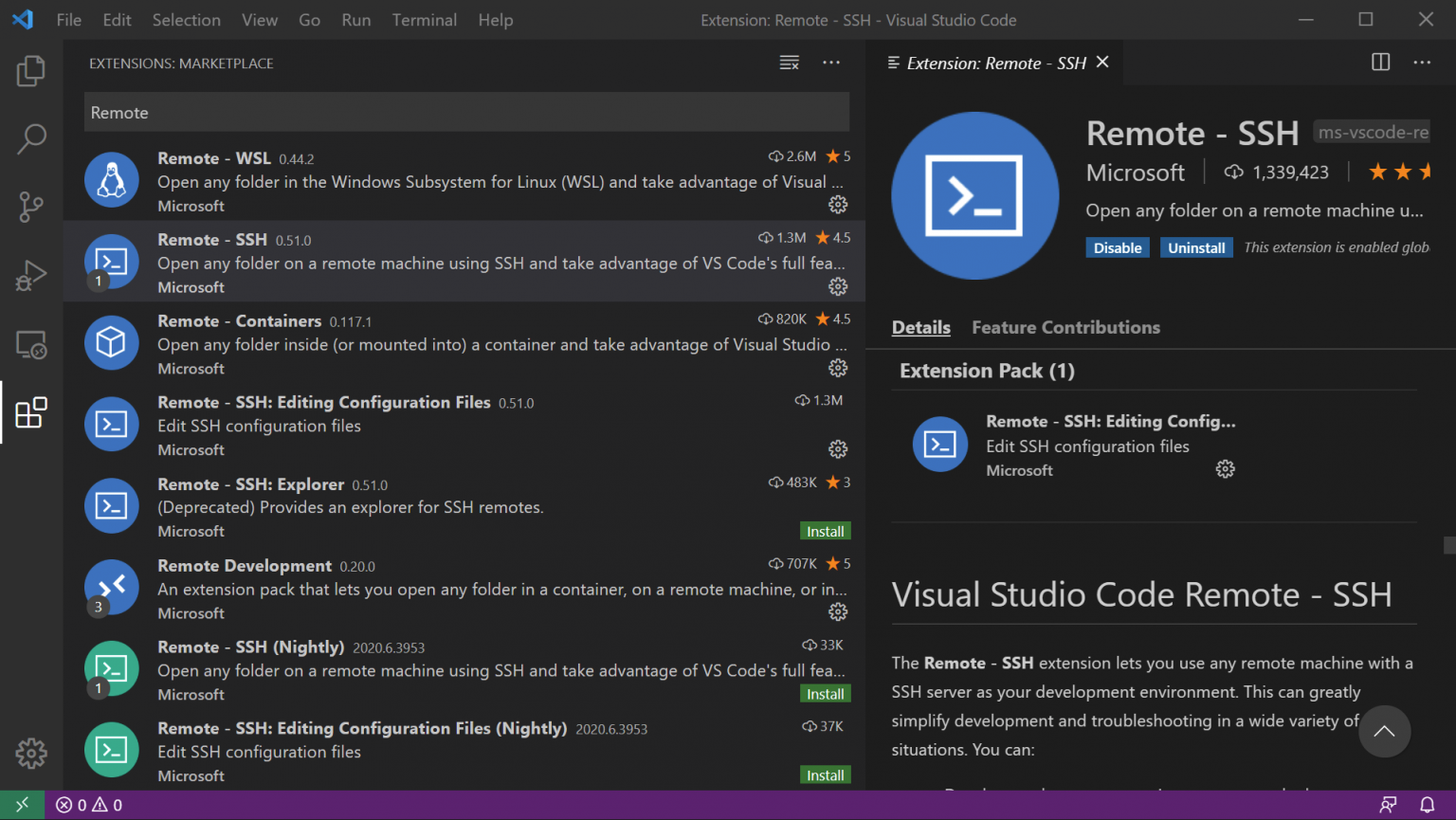The width and height of the screenshot is (1456, 820).
Task: Install Remote - SSH (Nightly) extension
Action: pyautogui.click(x=826, y=695)
